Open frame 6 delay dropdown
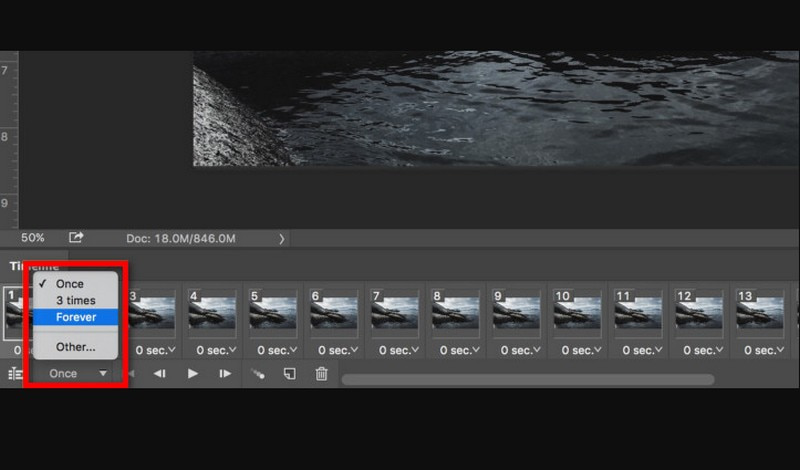Screen dimensions: 800x470 pyautogui.click(x=338, y=351)
